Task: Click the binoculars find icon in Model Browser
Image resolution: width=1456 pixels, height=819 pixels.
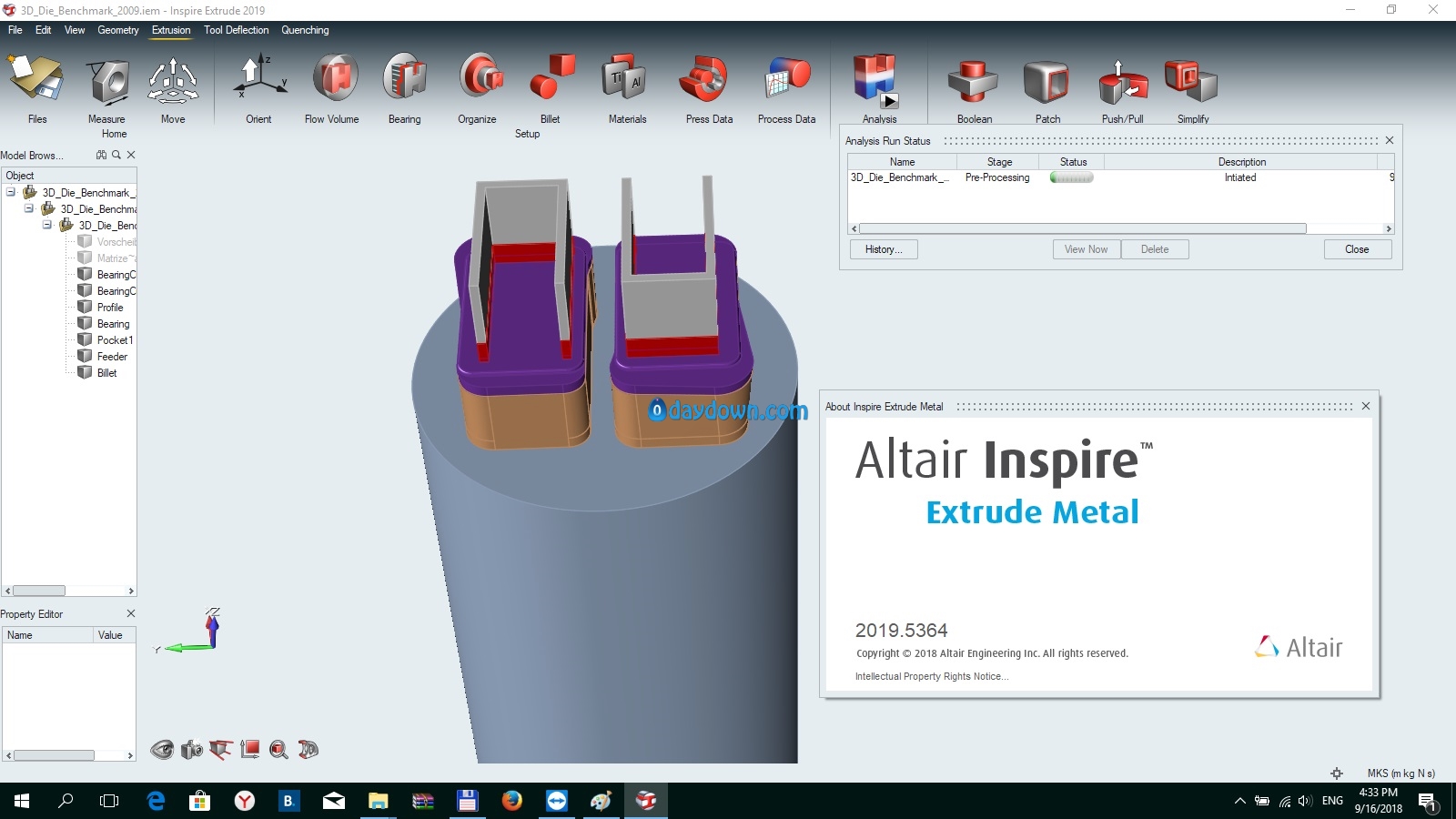Action: pyautogui.click(x=101, y=155)
